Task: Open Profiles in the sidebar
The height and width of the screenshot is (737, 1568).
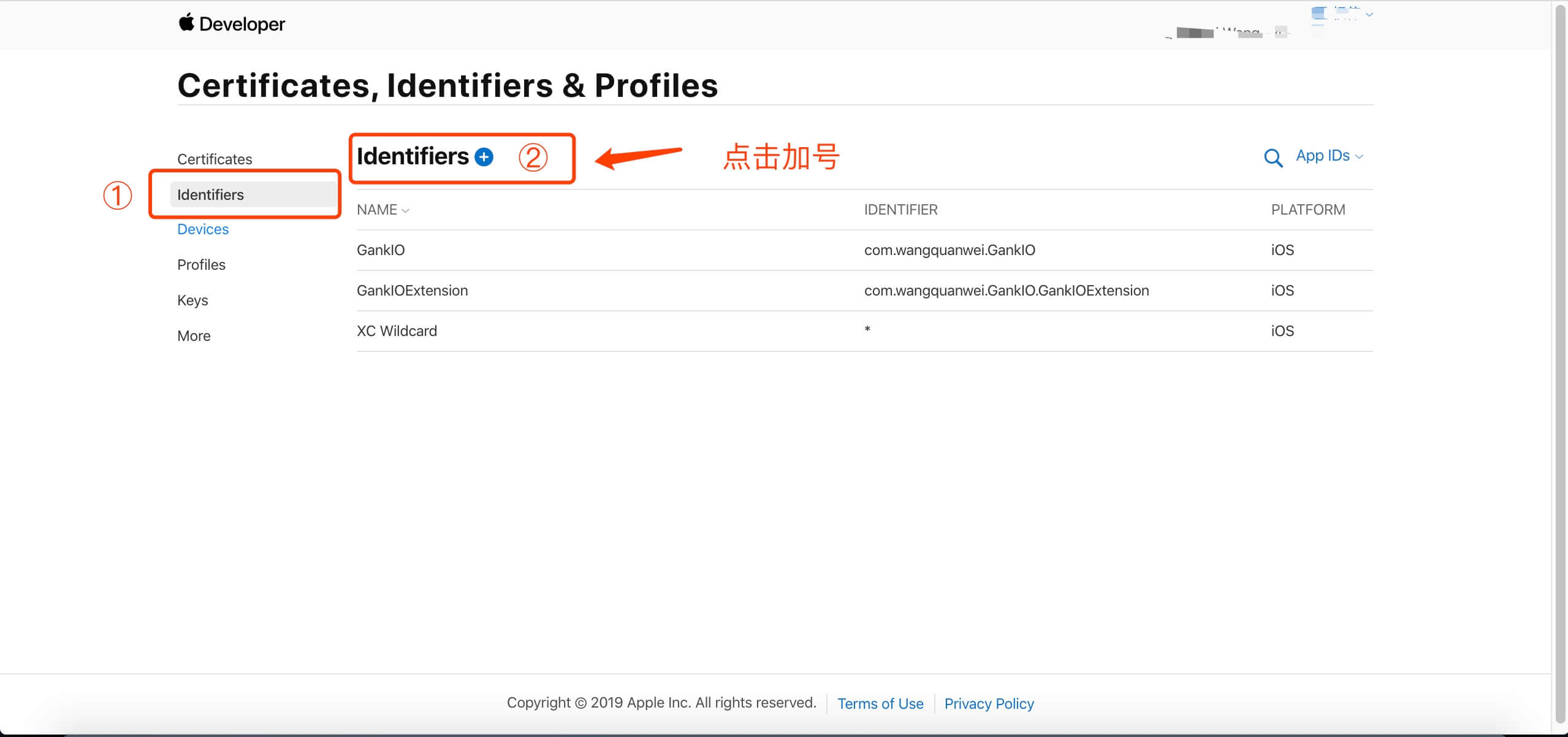Action: point(201,265)
